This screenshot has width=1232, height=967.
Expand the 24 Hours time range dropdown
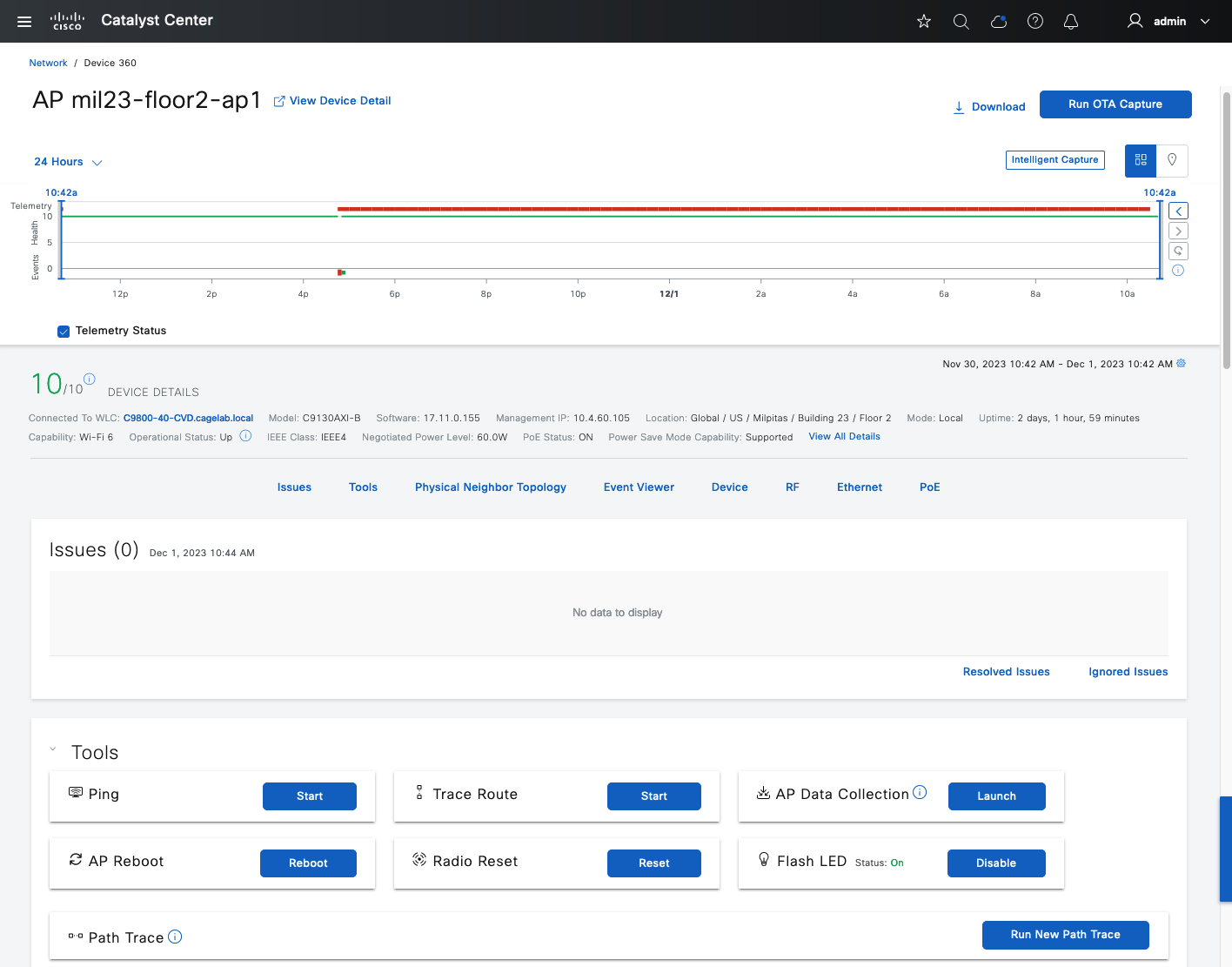point(68,162)
